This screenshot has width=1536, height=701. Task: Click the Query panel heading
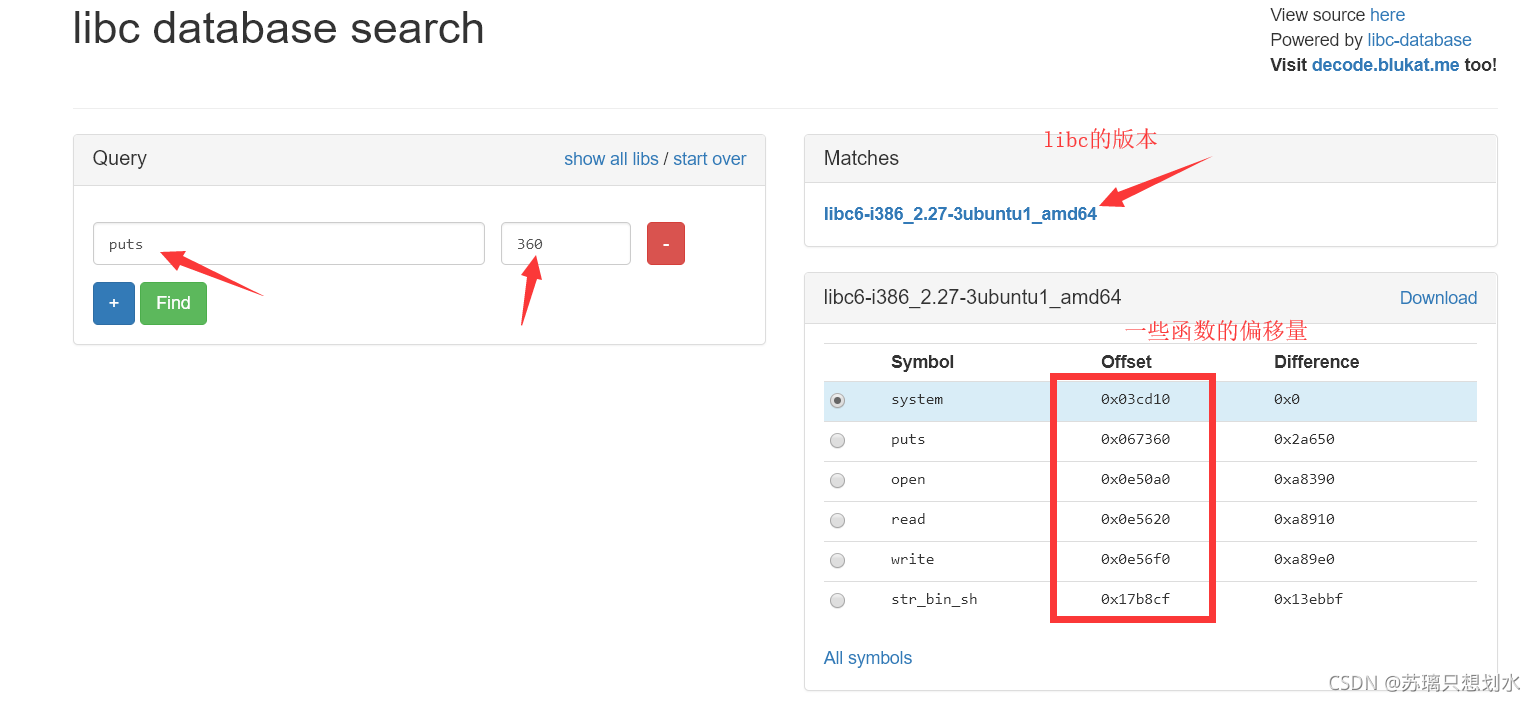pos(119,158)
